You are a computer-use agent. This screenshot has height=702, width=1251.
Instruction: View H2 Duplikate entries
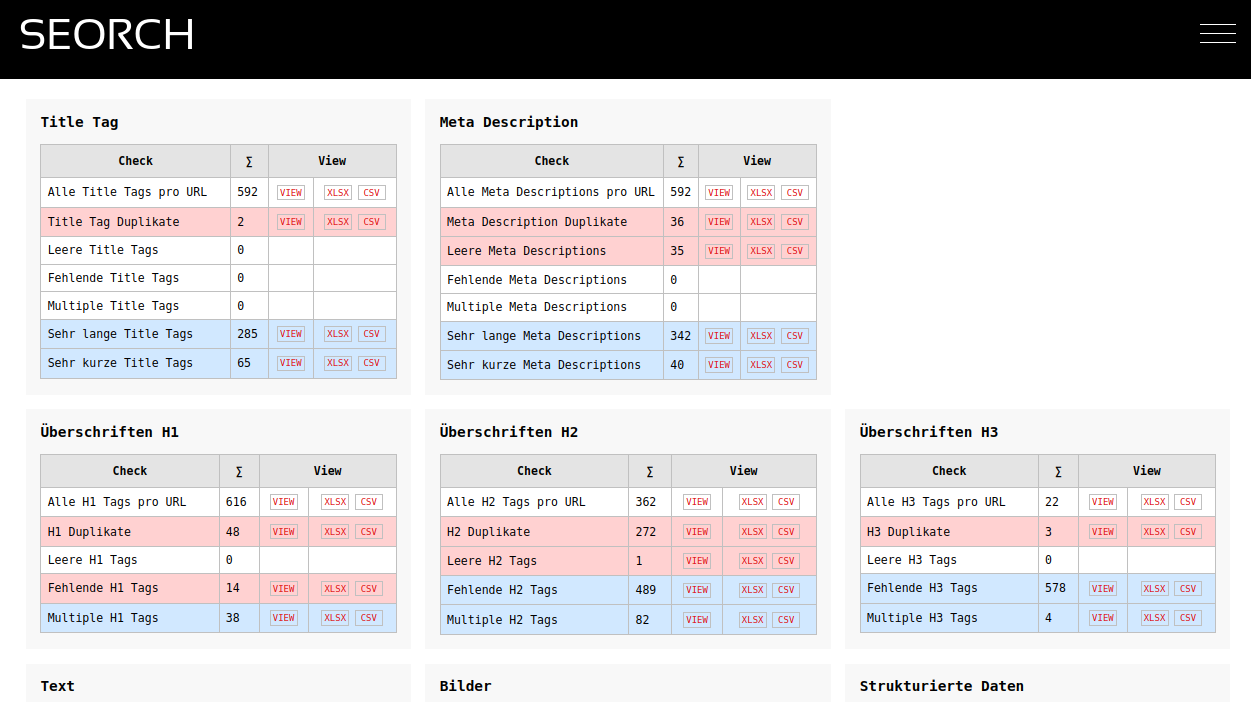point(697,532)
